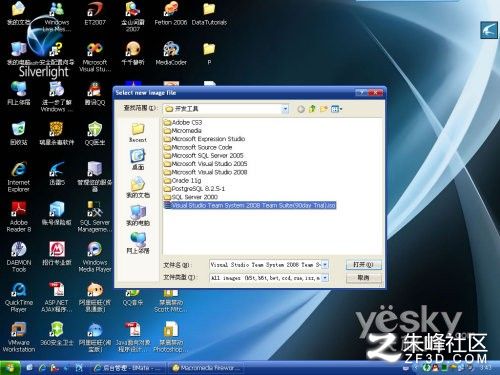Expand the Look in folder dropdown
Screen dimensions: 500x375
coord(285,109)
